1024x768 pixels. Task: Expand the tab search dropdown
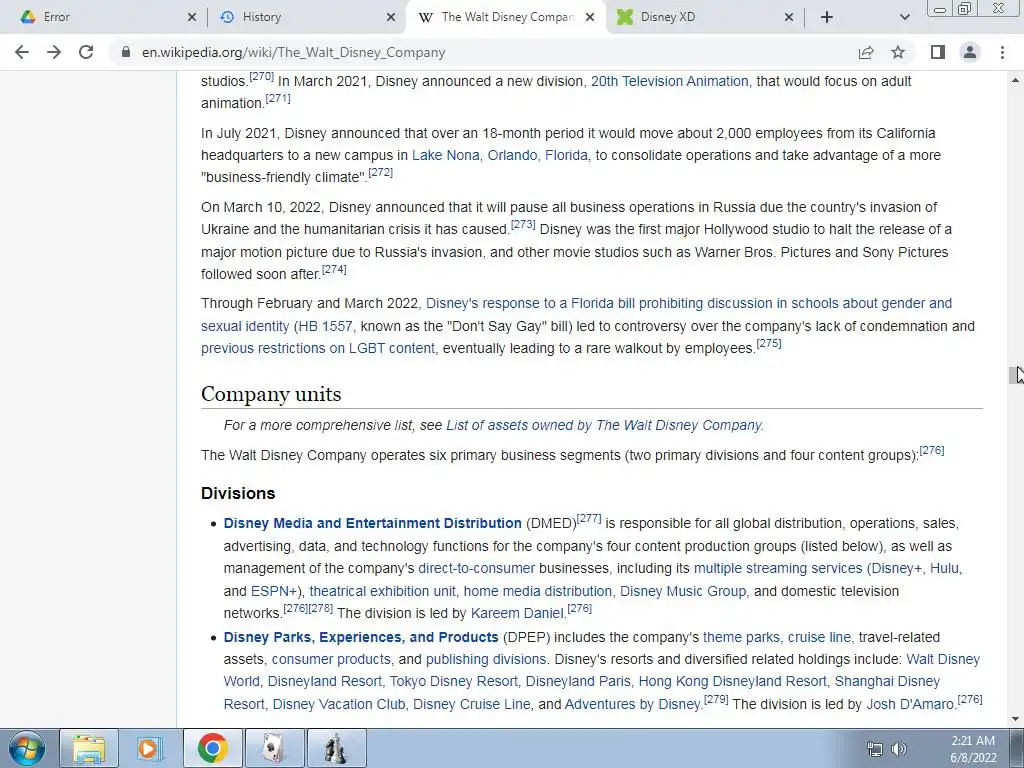coord(904,17)
